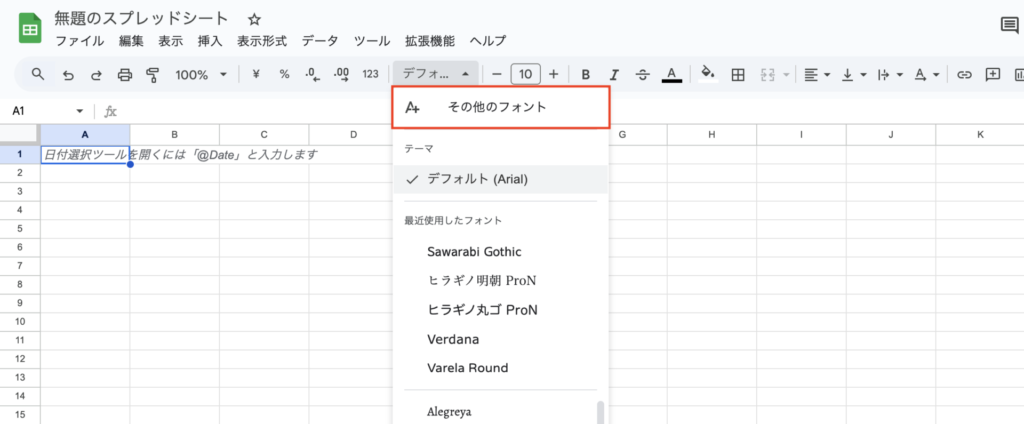Increase font size with plus button
The width and height of the screenshot is (1024, 424).
553,74
